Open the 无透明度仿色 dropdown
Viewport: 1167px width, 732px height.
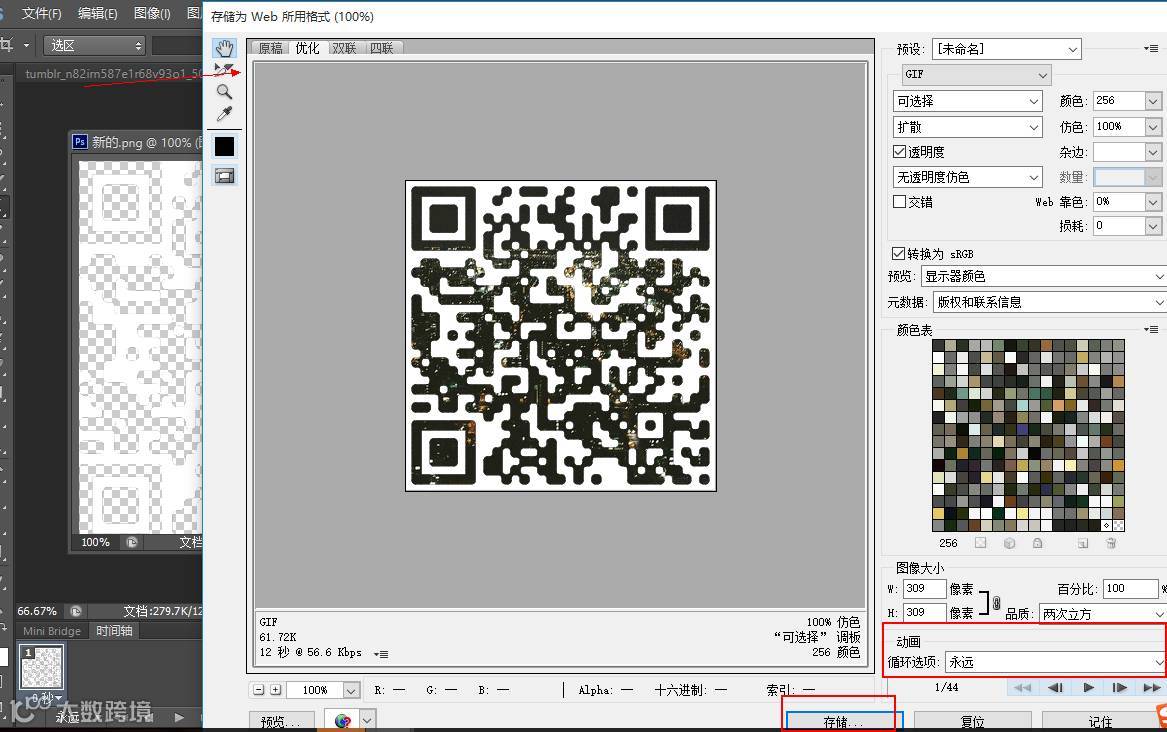[967, 177]
